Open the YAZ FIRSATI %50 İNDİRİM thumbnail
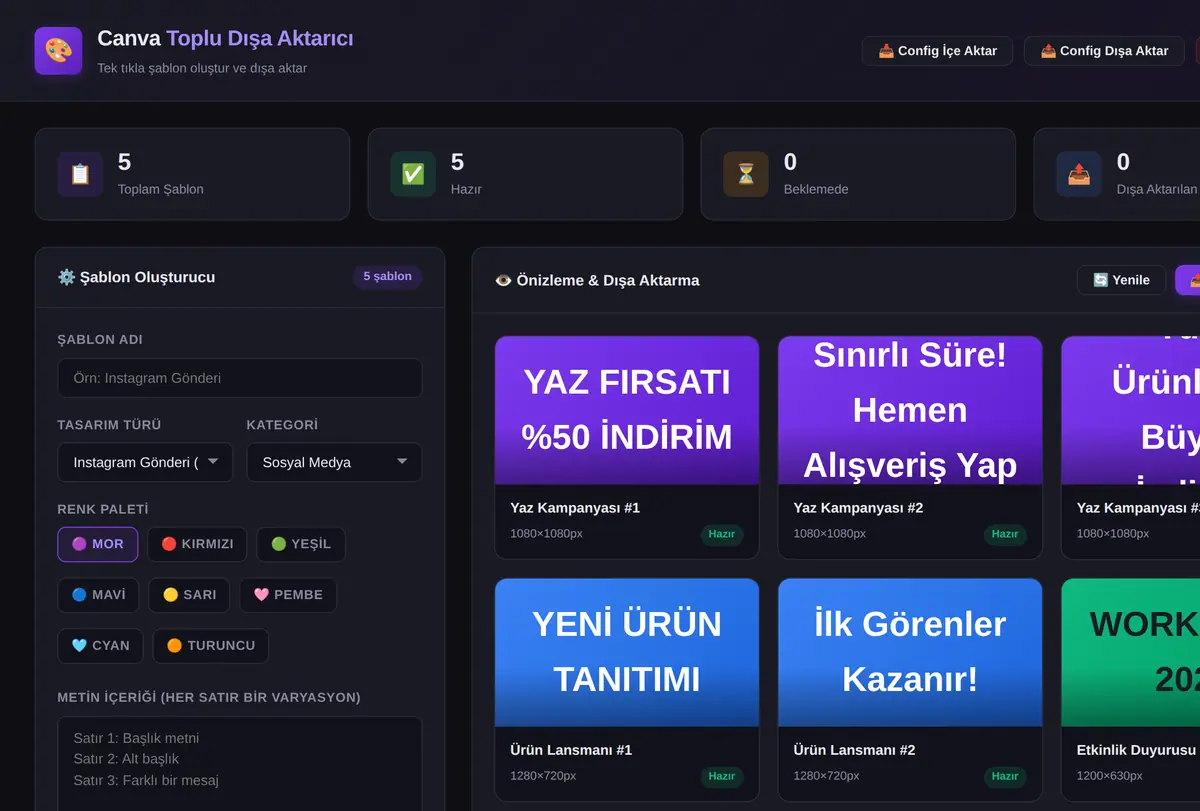 click(x=627, y=410)
